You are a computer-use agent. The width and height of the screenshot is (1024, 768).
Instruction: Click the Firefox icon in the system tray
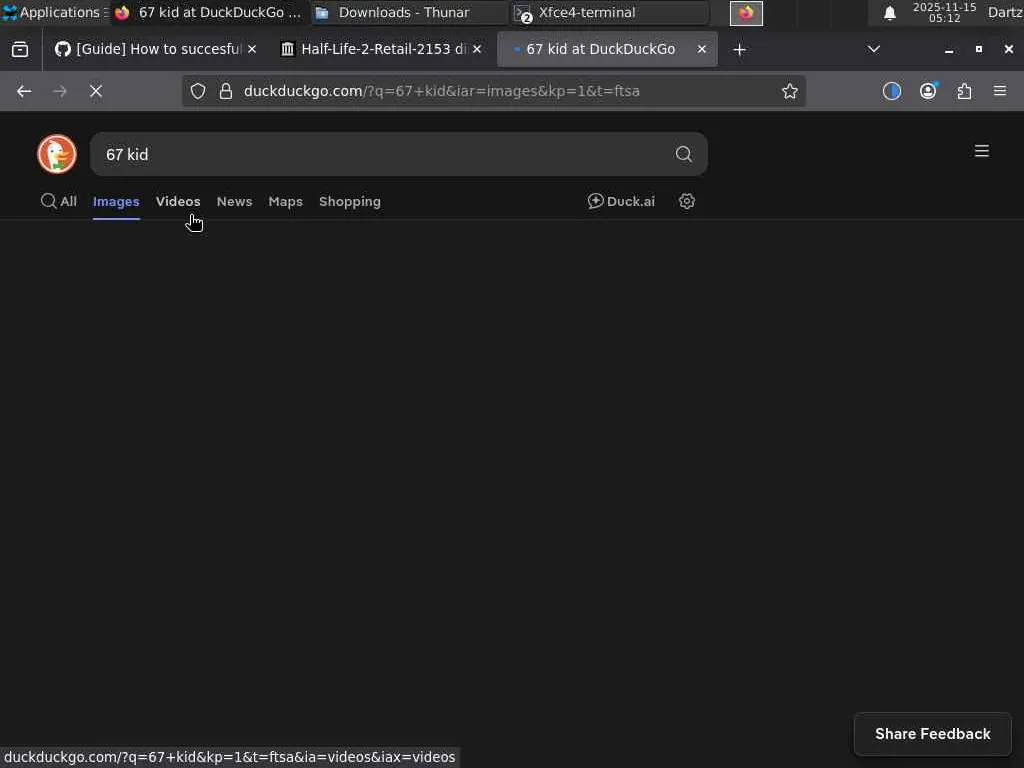(x=746, y=12)
